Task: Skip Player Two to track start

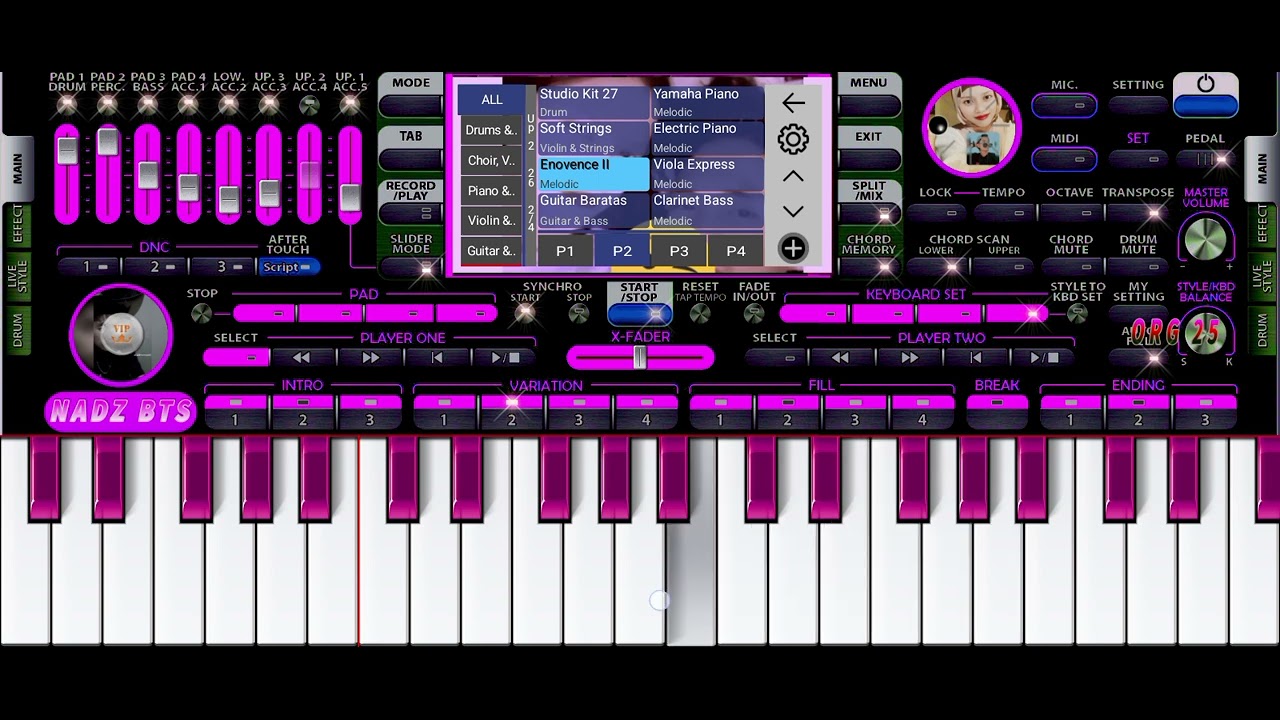Action: click(x=976, y=357)
